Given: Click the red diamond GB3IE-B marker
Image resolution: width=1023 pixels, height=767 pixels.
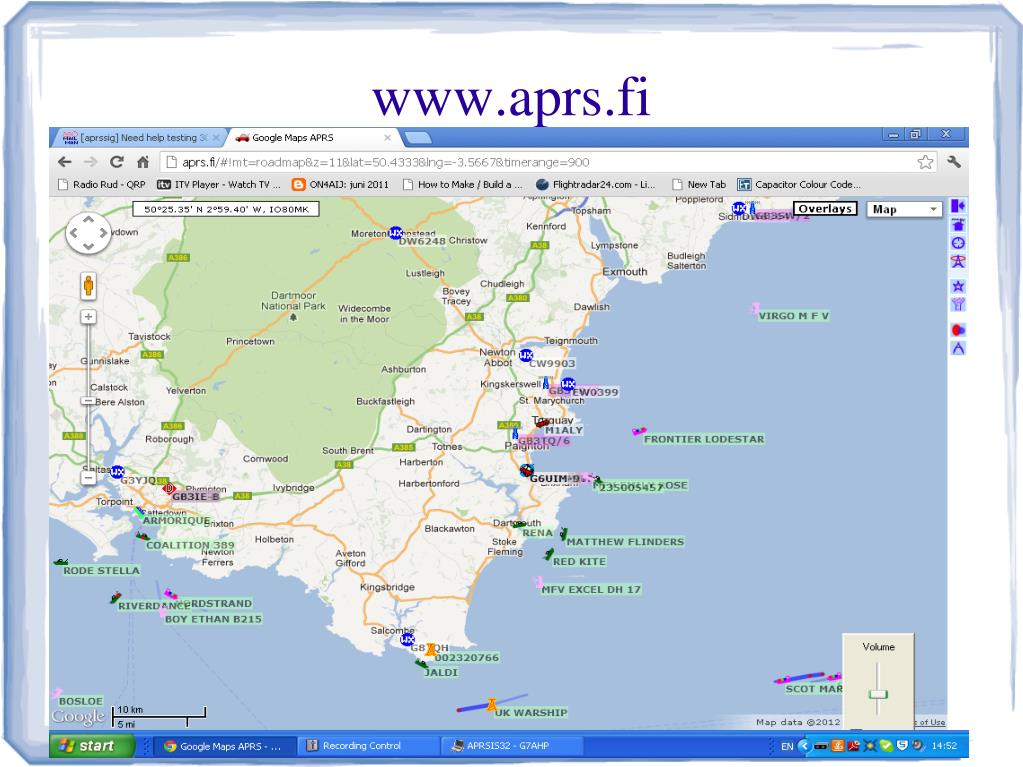Looking at the screenshot, I should tap(169, 488).
